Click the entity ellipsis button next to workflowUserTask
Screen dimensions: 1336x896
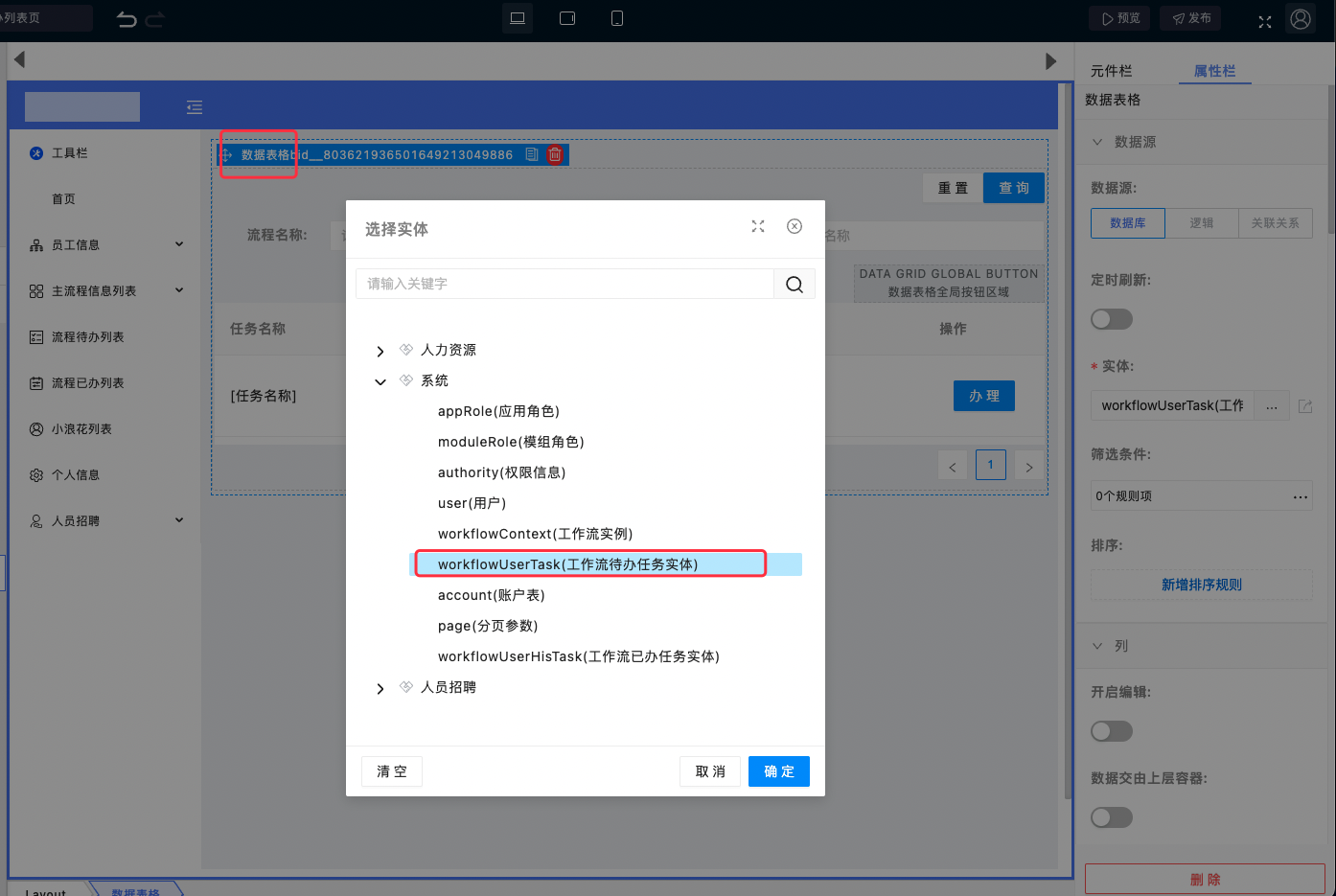tap(1272, 406)
